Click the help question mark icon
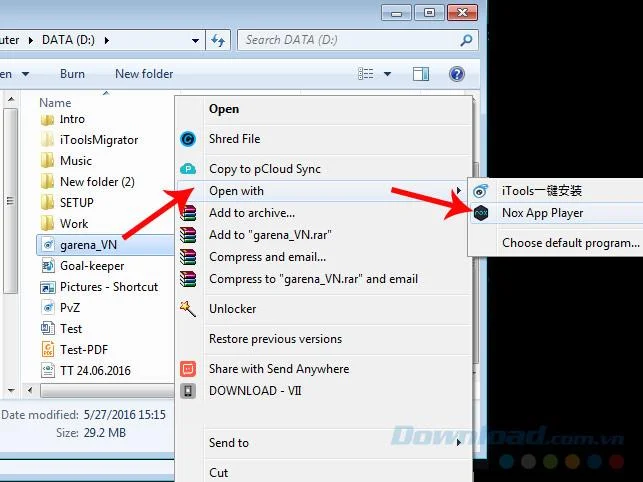643x482 pixels. point(456,74)
